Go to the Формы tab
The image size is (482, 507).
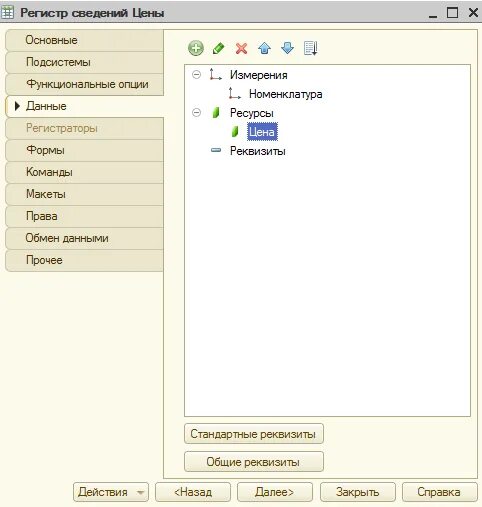pos(85,150)
